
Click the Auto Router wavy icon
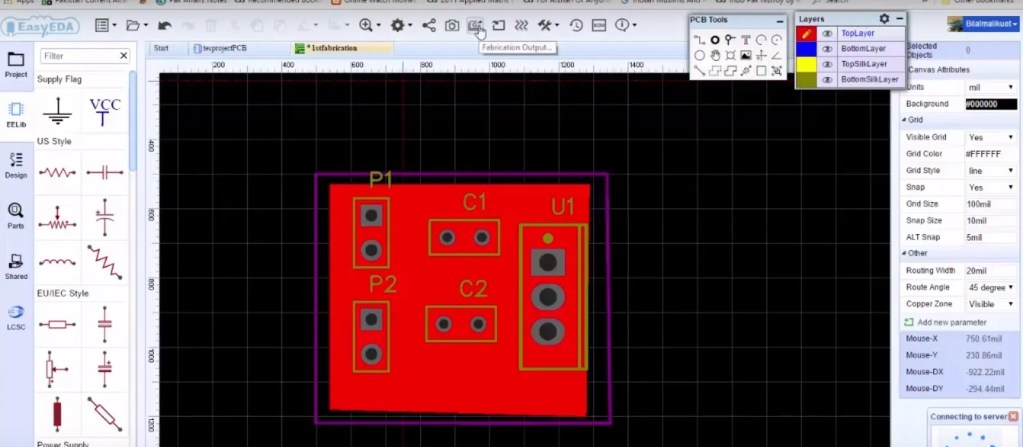tap(521, 25)
